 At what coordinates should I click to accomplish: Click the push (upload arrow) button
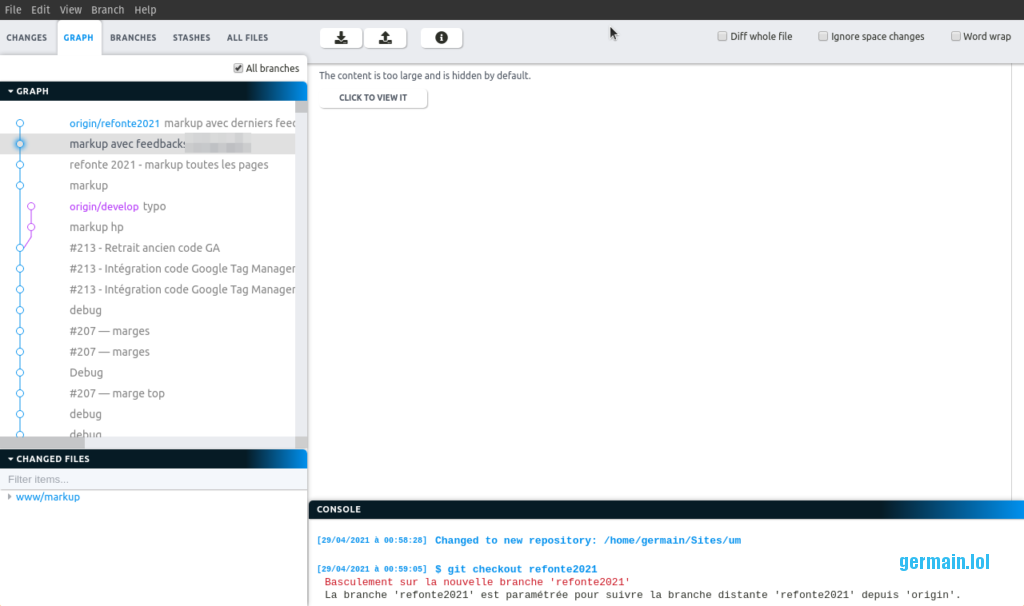(385, 38)
